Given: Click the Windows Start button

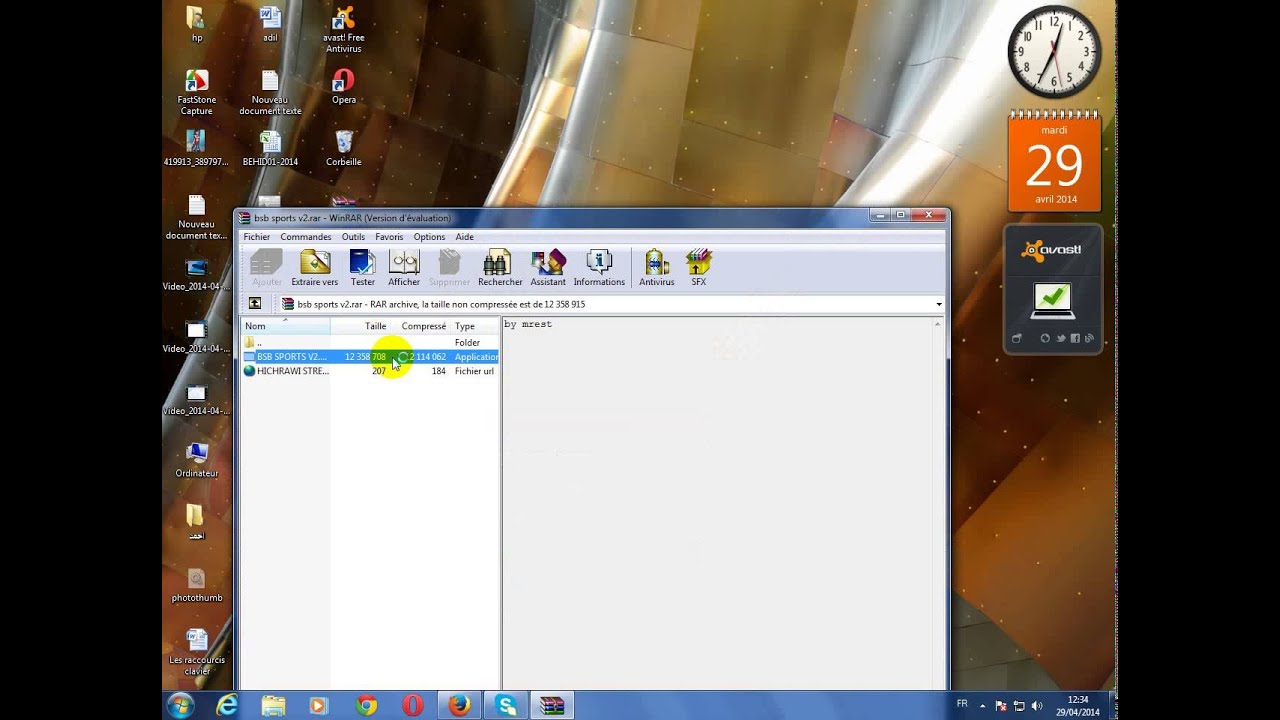Looking at the screenshot, I should point(181,705).
